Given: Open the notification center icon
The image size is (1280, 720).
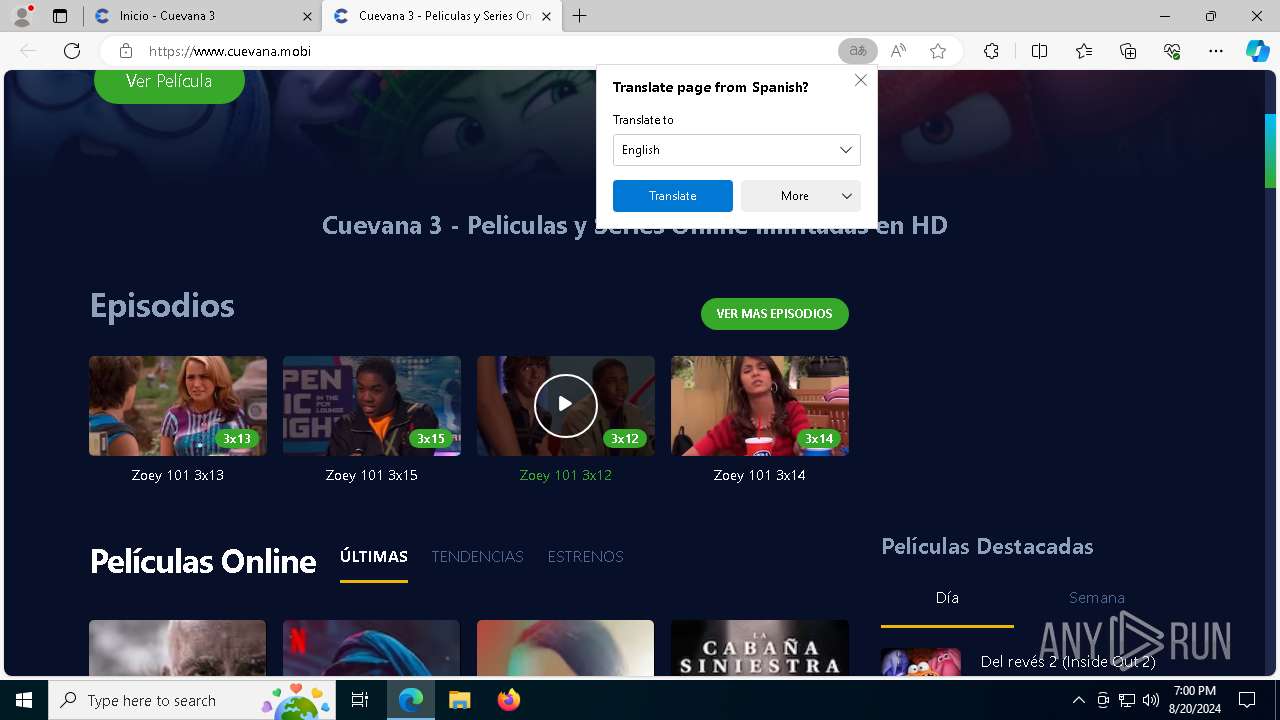Looking at the screenshot, I should 1247,700.
